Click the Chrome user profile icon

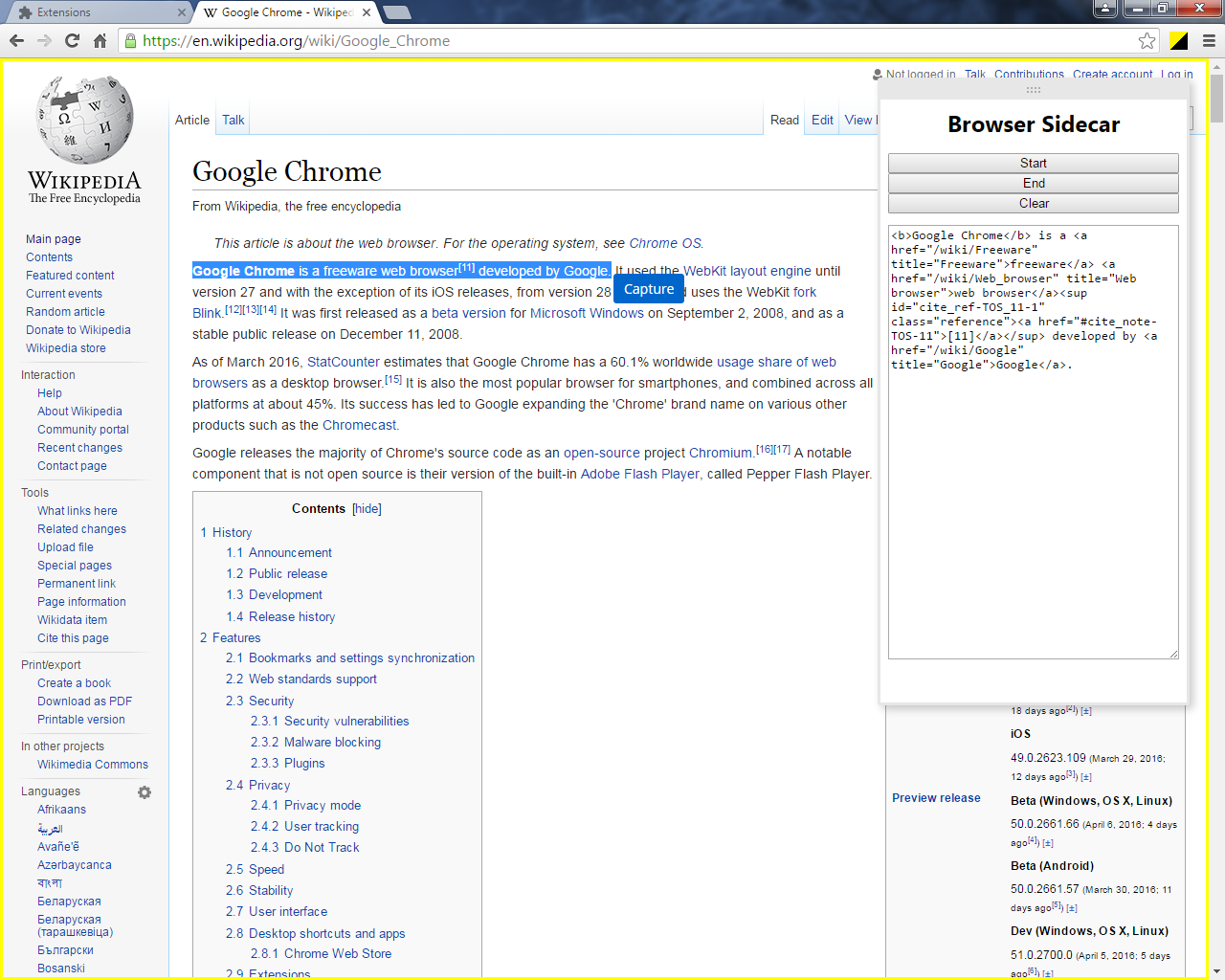(x=1105, y=8)
